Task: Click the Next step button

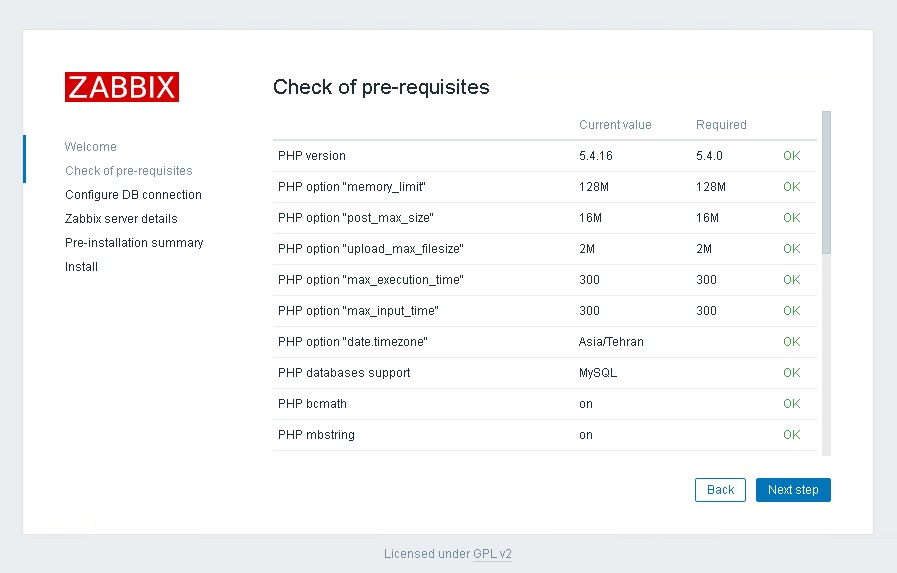Action: pyautogui.click(x=793, y=490)
